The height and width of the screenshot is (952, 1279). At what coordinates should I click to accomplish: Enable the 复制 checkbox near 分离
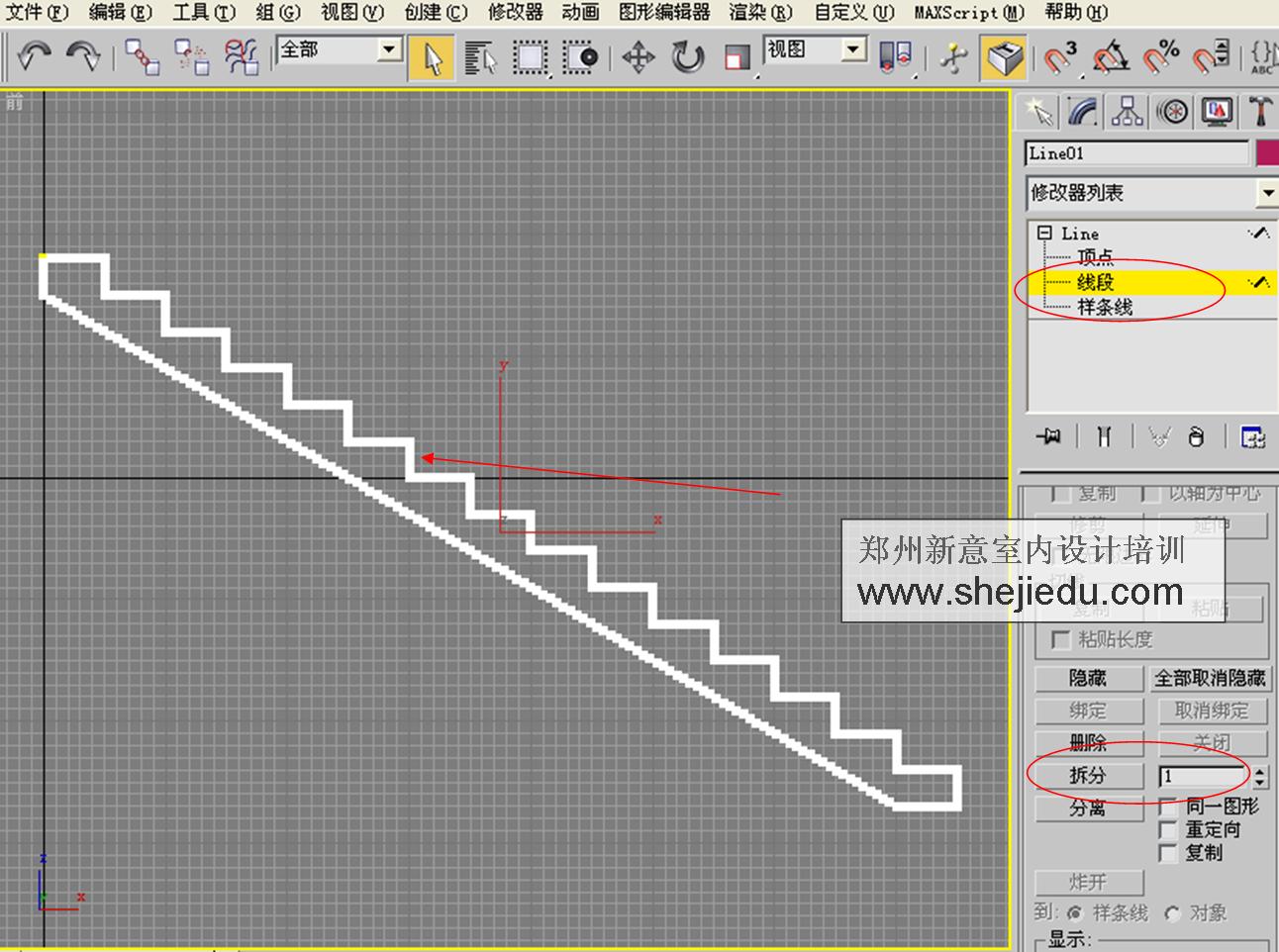point(1168,851)
